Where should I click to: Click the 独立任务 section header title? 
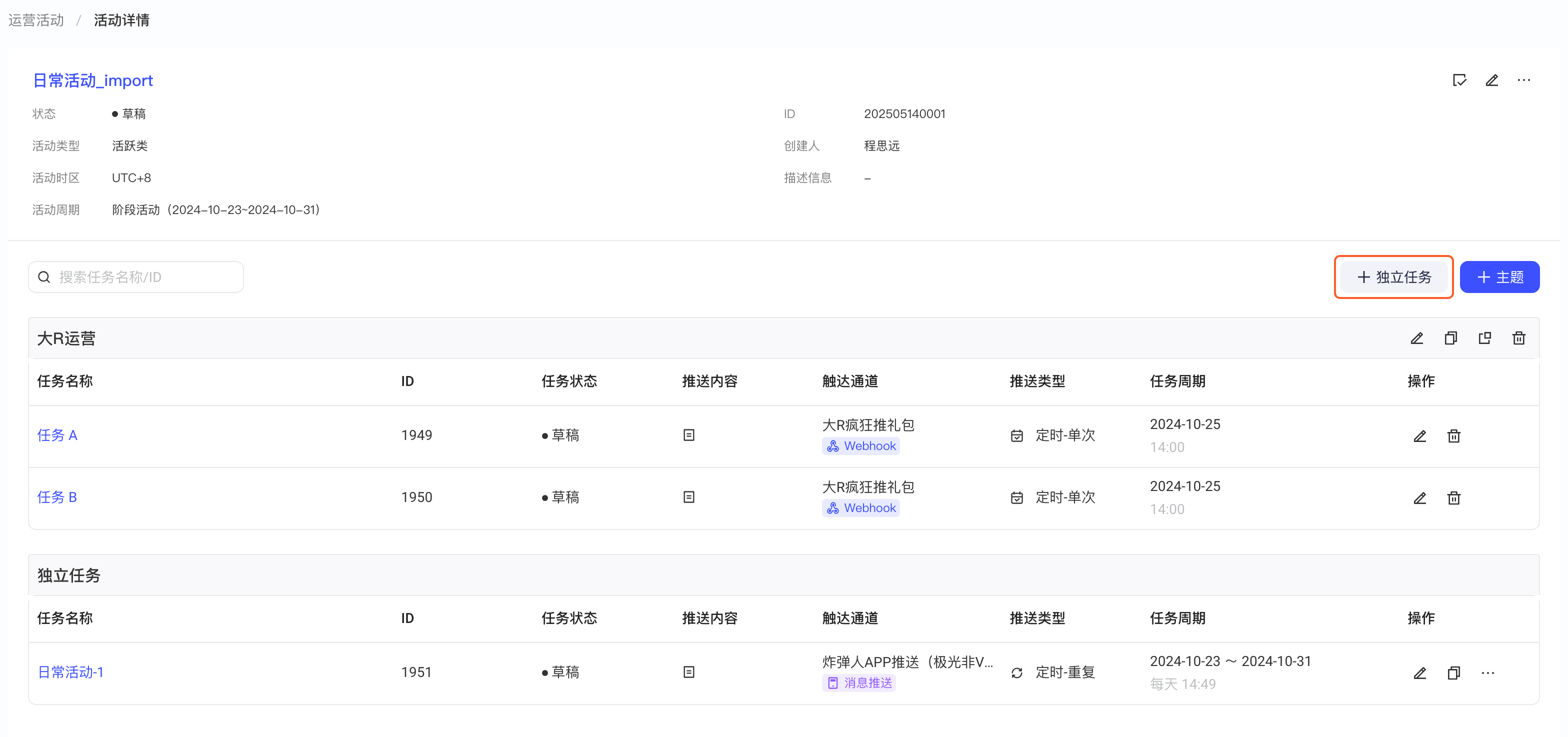click(69, 575)
